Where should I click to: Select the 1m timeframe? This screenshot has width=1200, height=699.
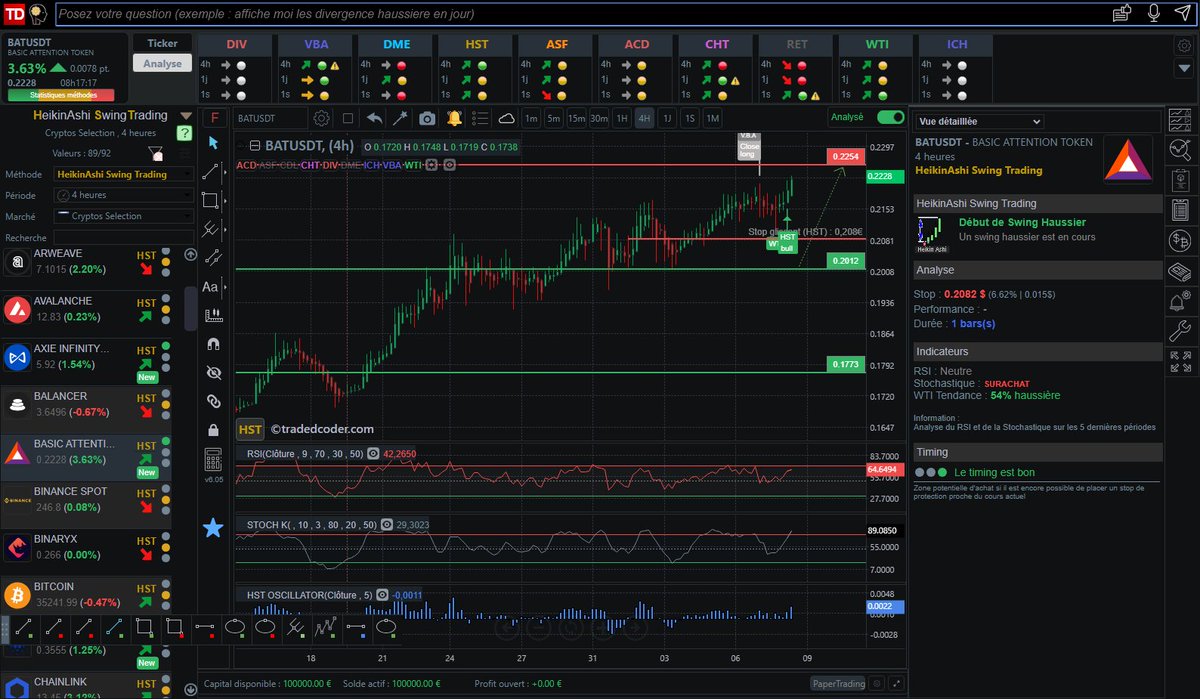(531, 118)
